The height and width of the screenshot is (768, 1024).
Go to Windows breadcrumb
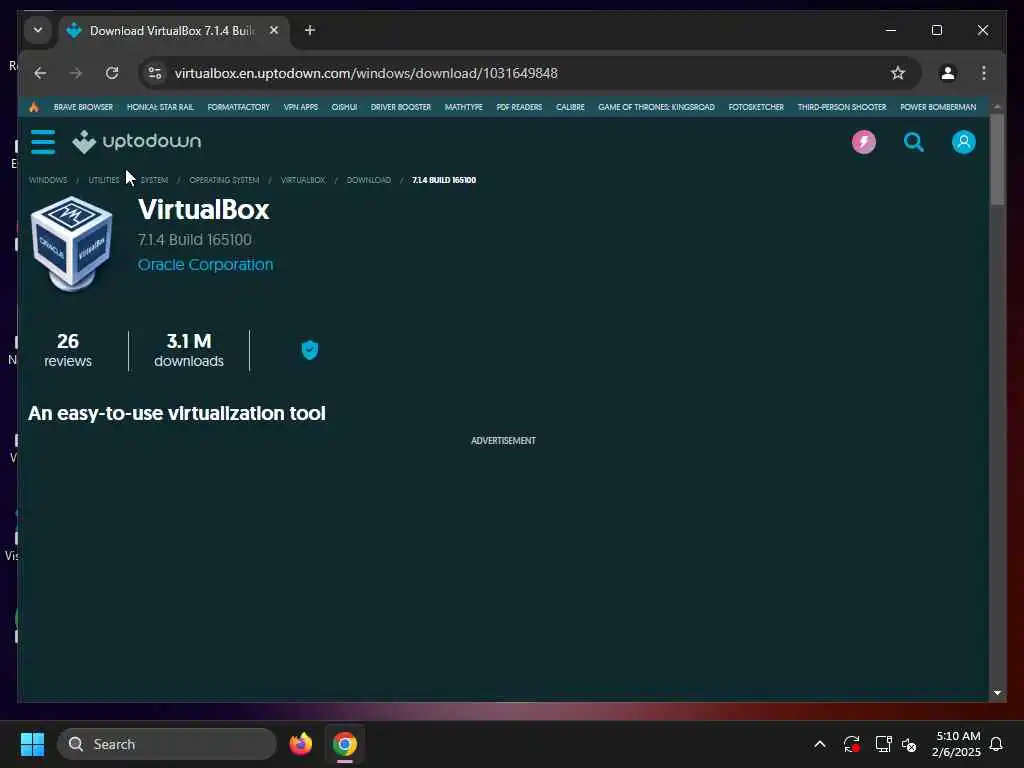coord(48,180)
